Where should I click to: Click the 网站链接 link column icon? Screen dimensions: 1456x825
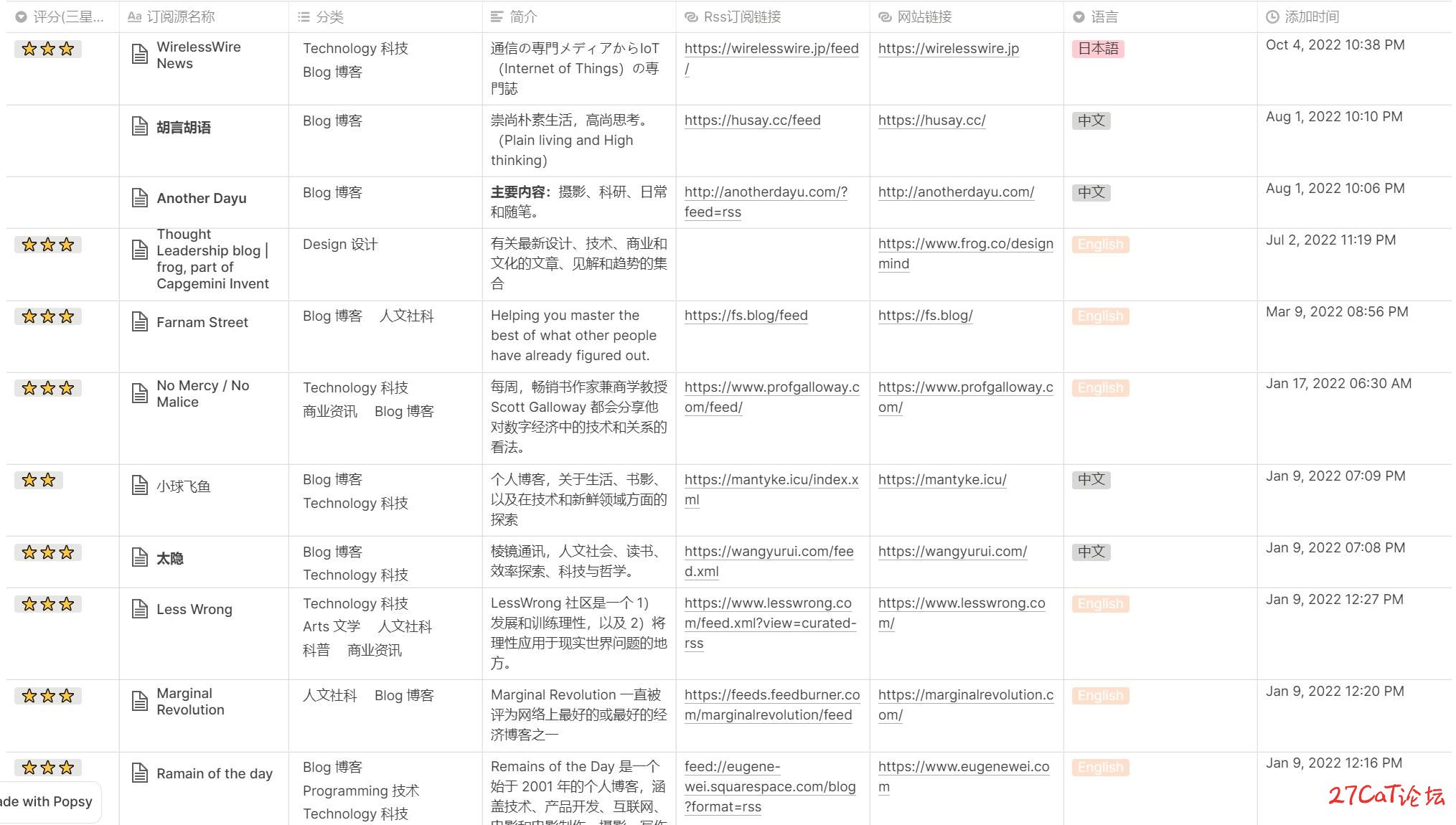pyautogui.click(x=885, y=16)
